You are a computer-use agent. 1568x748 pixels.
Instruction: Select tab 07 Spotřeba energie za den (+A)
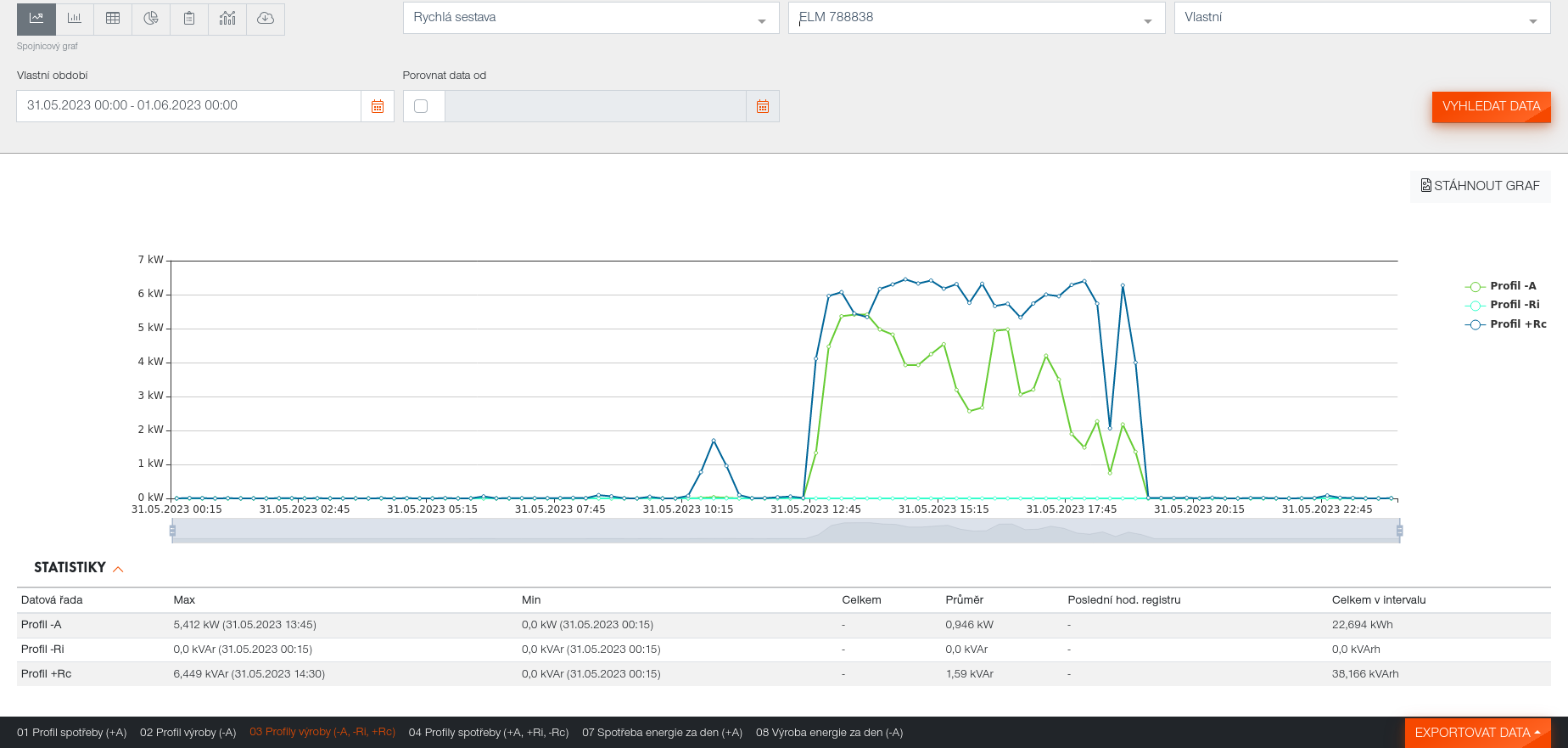click(662, 733)
